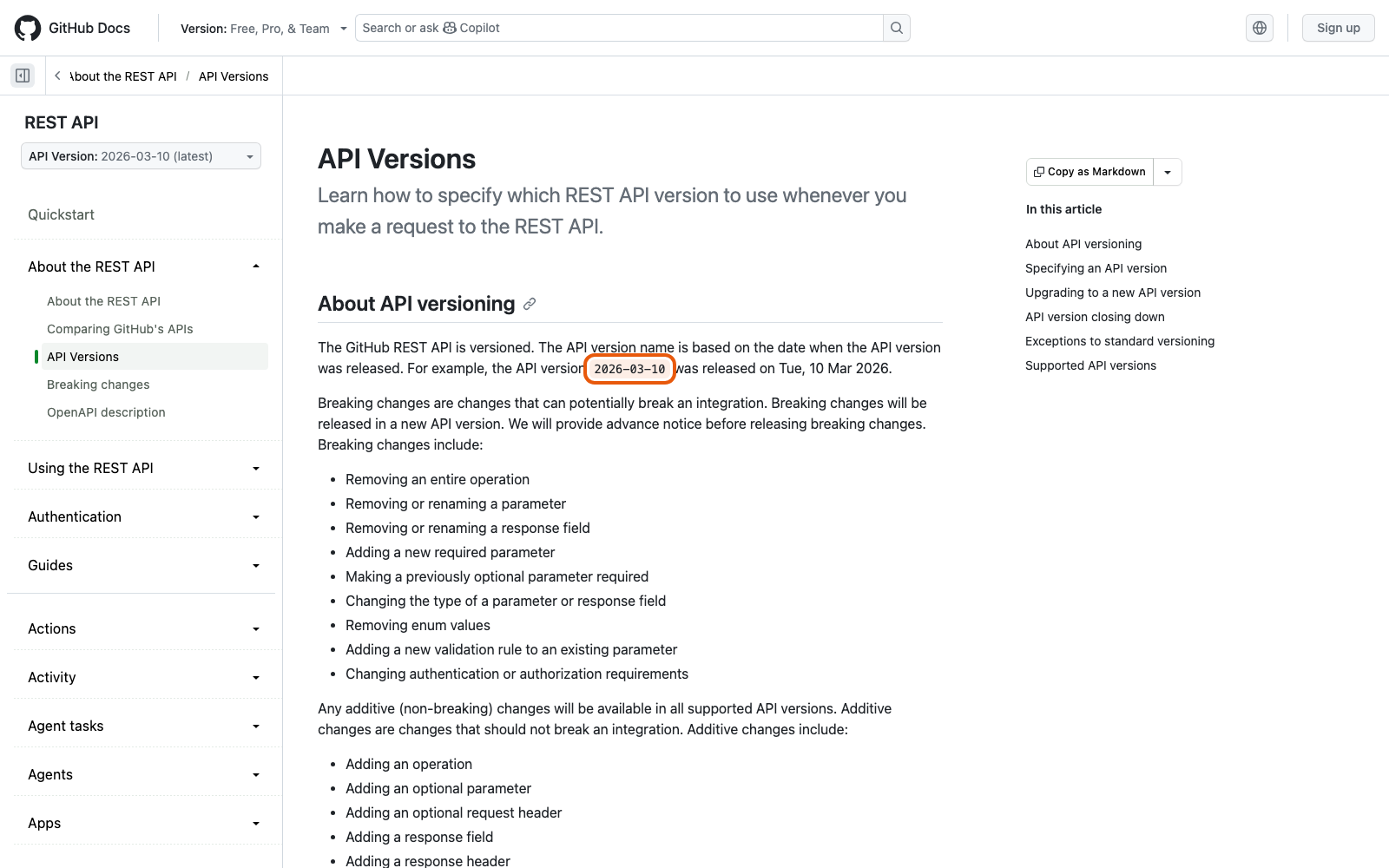
Task: Click the Sign up button
Action: (1338, 28)
